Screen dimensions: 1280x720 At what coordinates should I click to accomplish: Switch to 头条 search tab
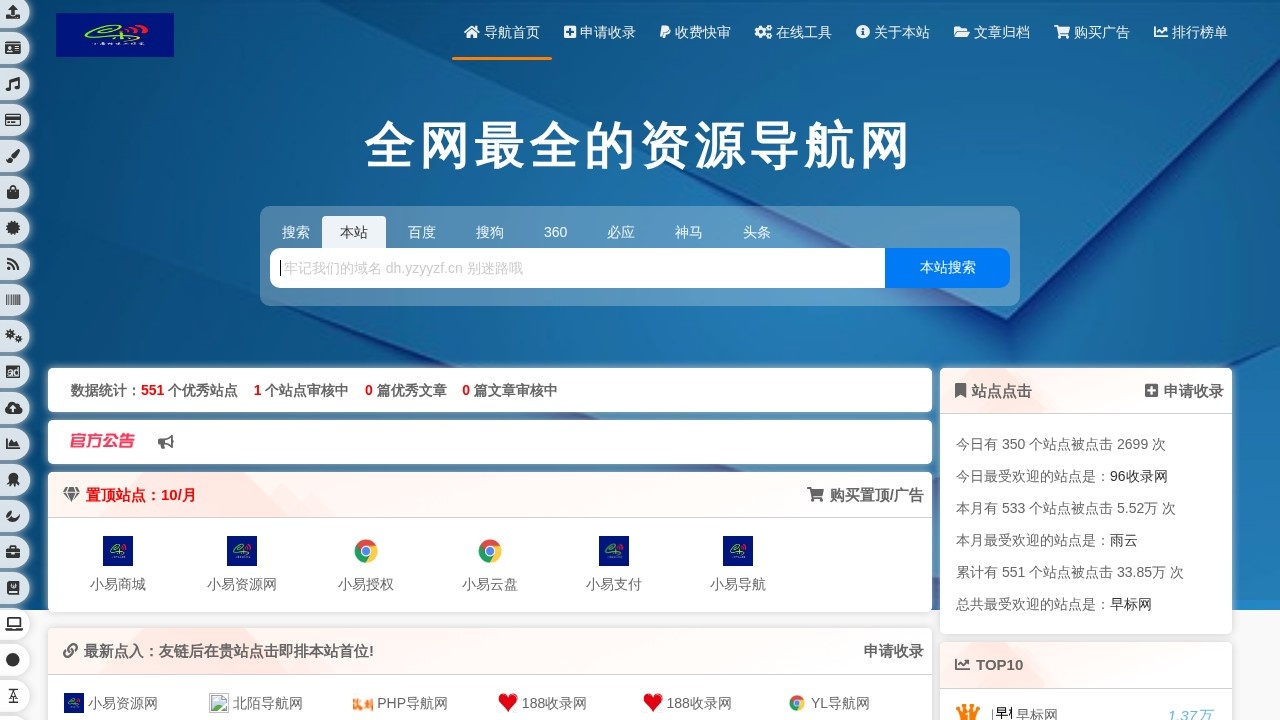(757, 232)
